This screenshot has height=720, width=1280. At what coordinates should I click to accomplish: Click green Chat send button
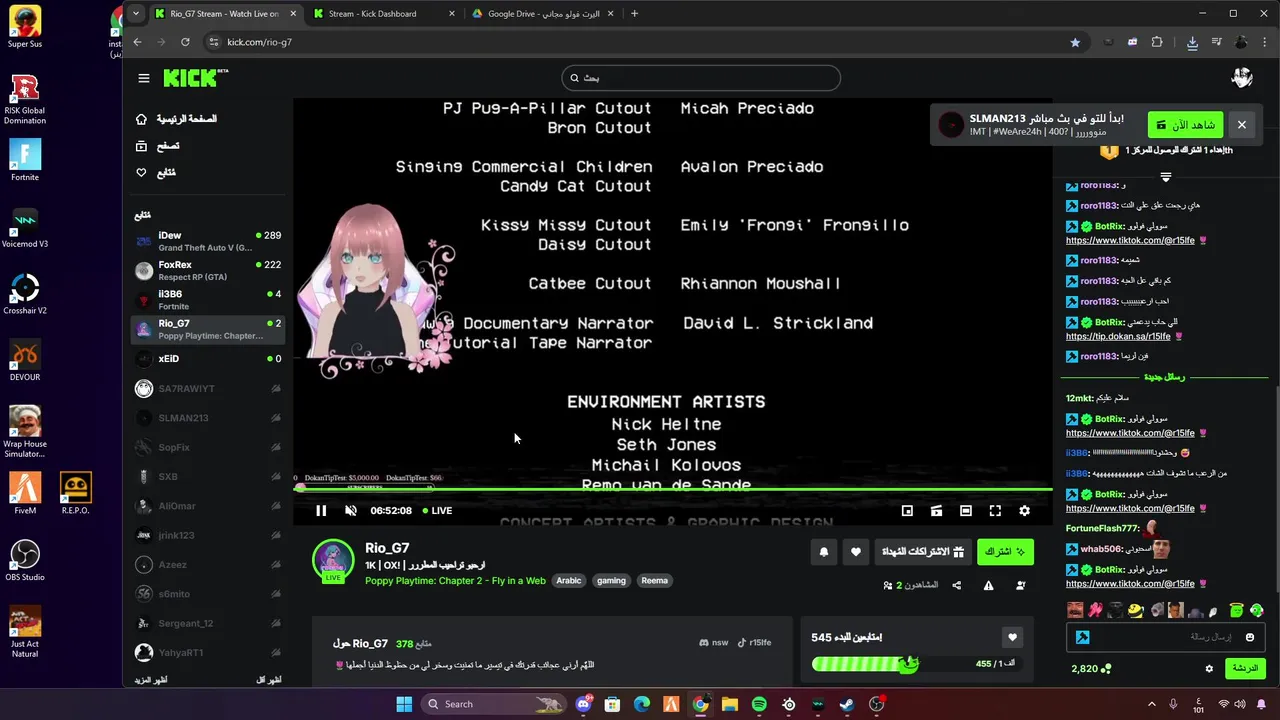click(1245, 668)
